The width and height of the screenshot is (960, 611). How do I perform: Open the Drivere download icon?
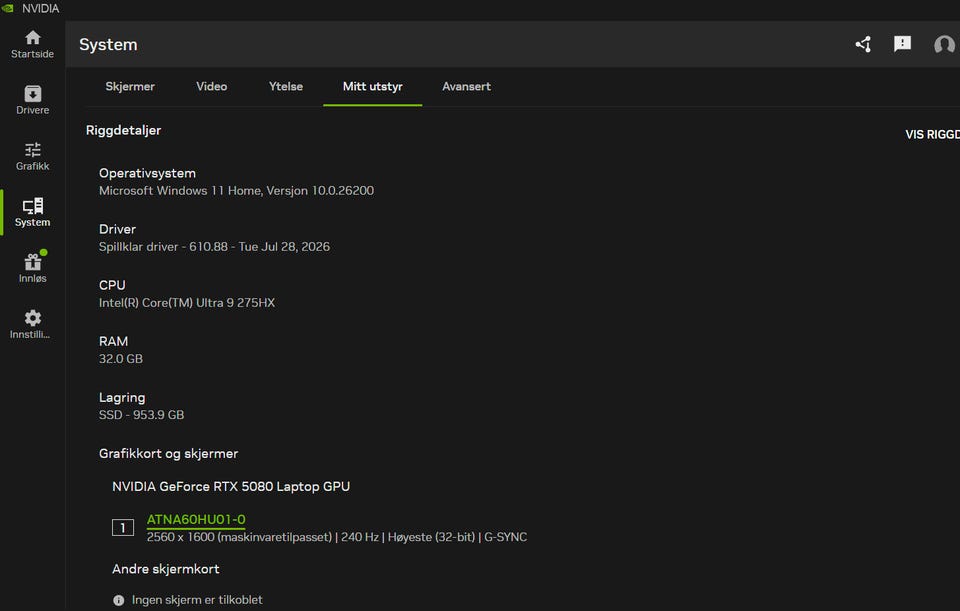pyautogui.click(x=32, y=94)
